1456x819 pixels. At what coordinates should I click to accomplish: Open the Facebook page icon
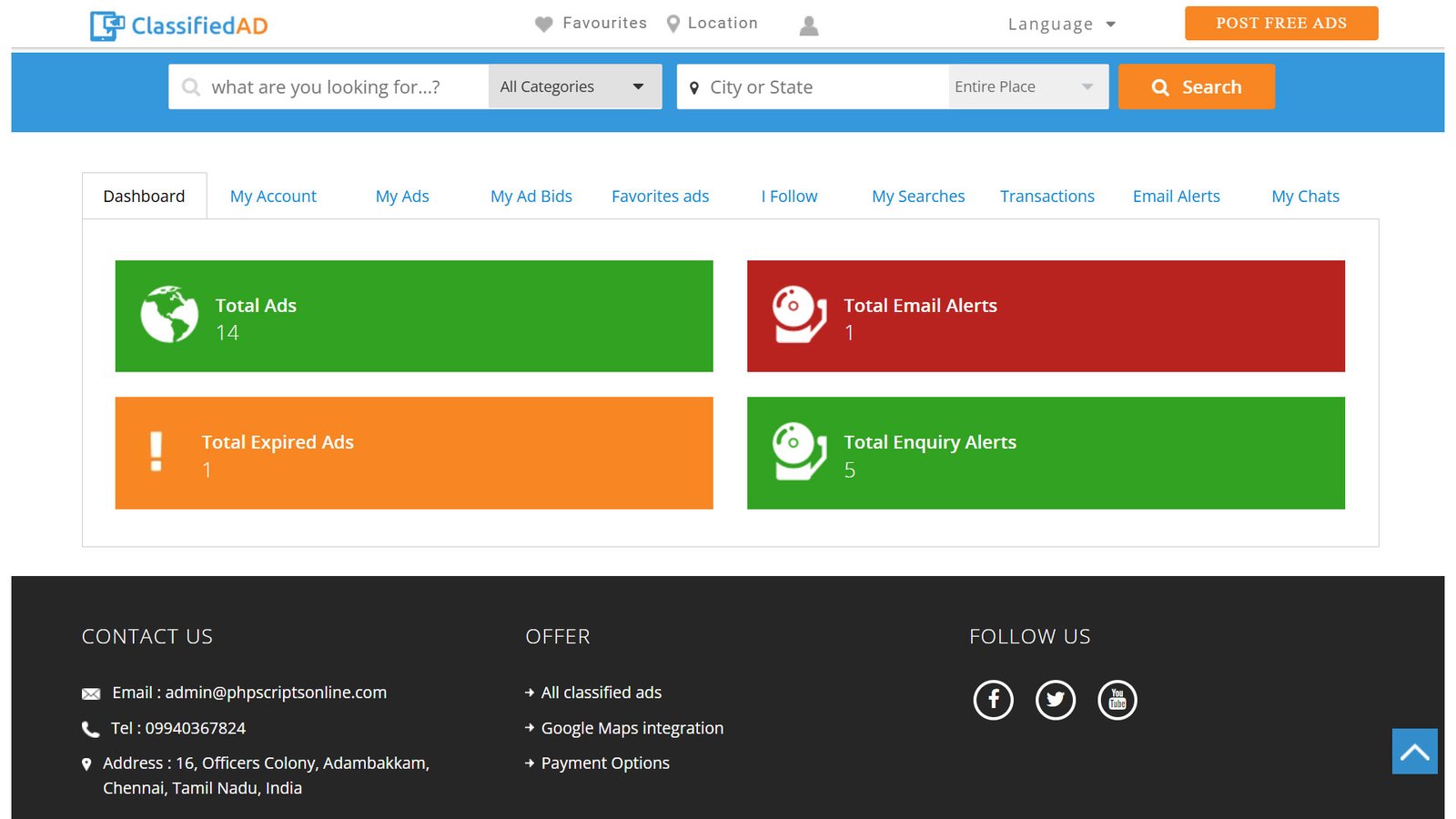click(994, 700)
